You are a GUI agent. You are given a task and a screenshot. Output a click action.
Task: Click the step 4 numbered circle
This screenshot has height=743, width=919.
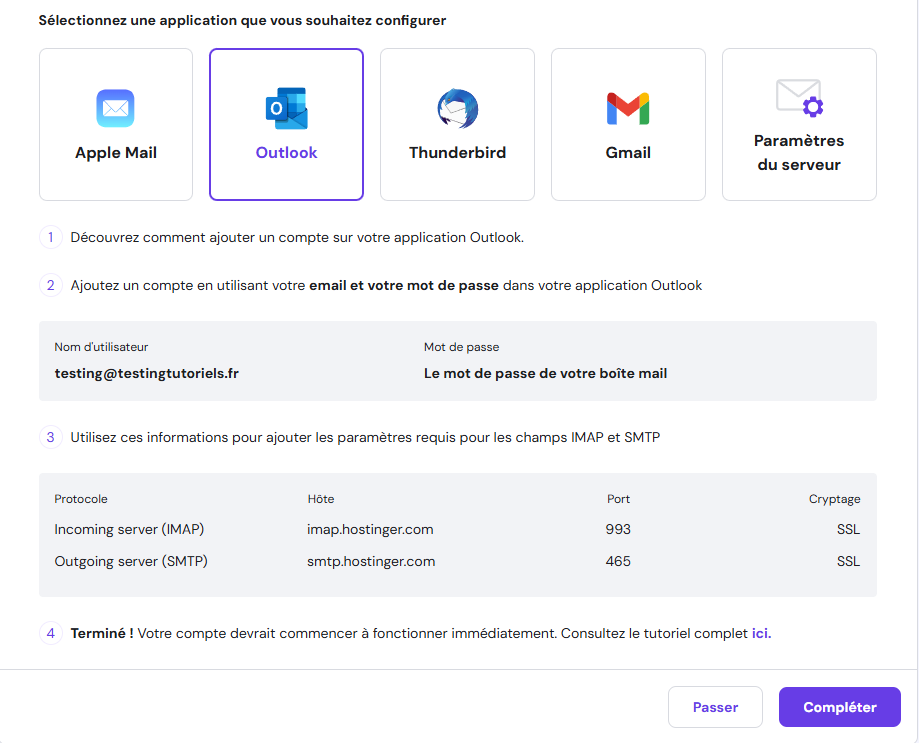(x=50, y=633)
